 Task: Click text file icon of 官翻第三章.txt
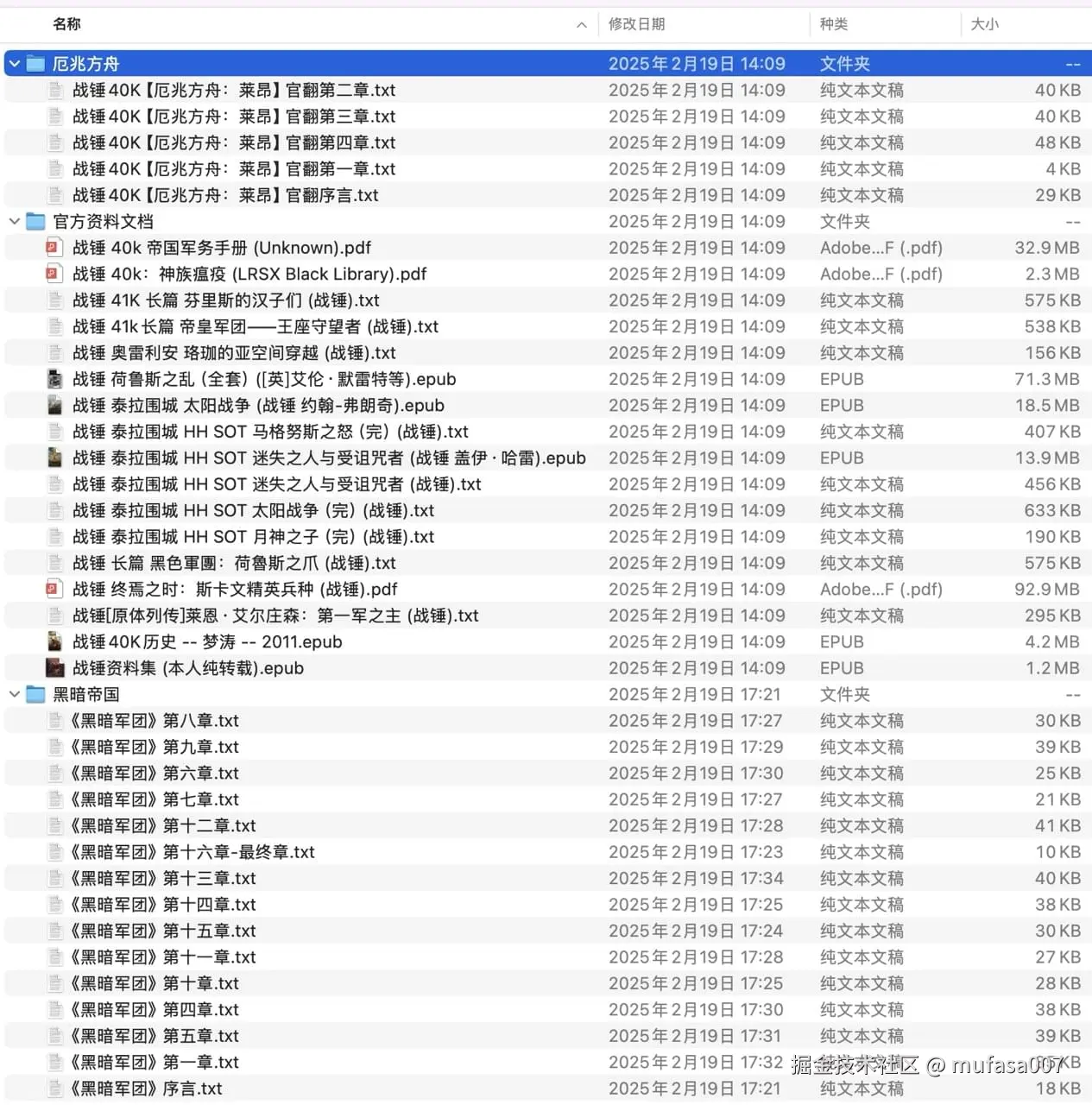click(55, 117)
